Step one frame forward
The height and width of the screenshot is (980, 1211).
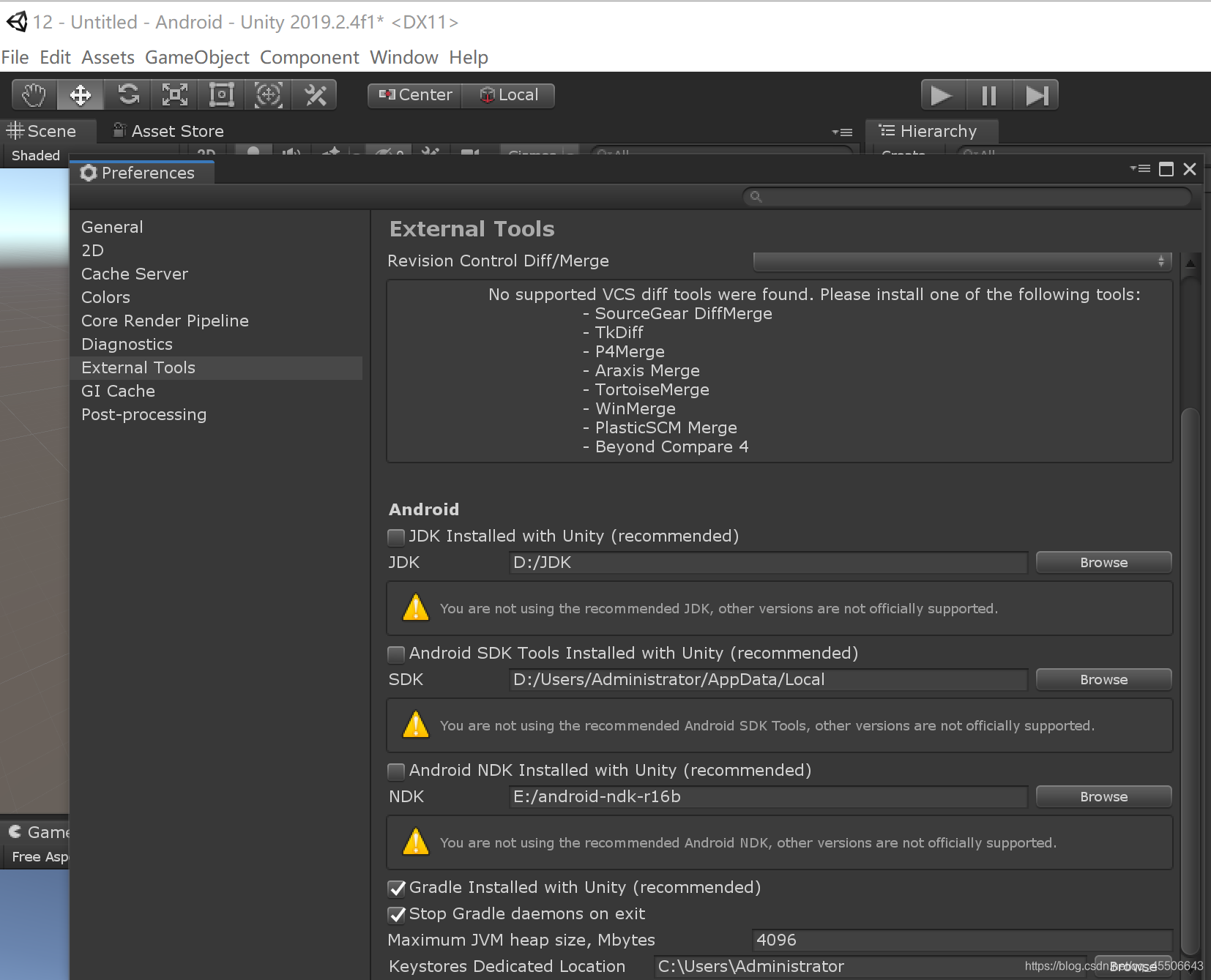(x=1036, y=95)
